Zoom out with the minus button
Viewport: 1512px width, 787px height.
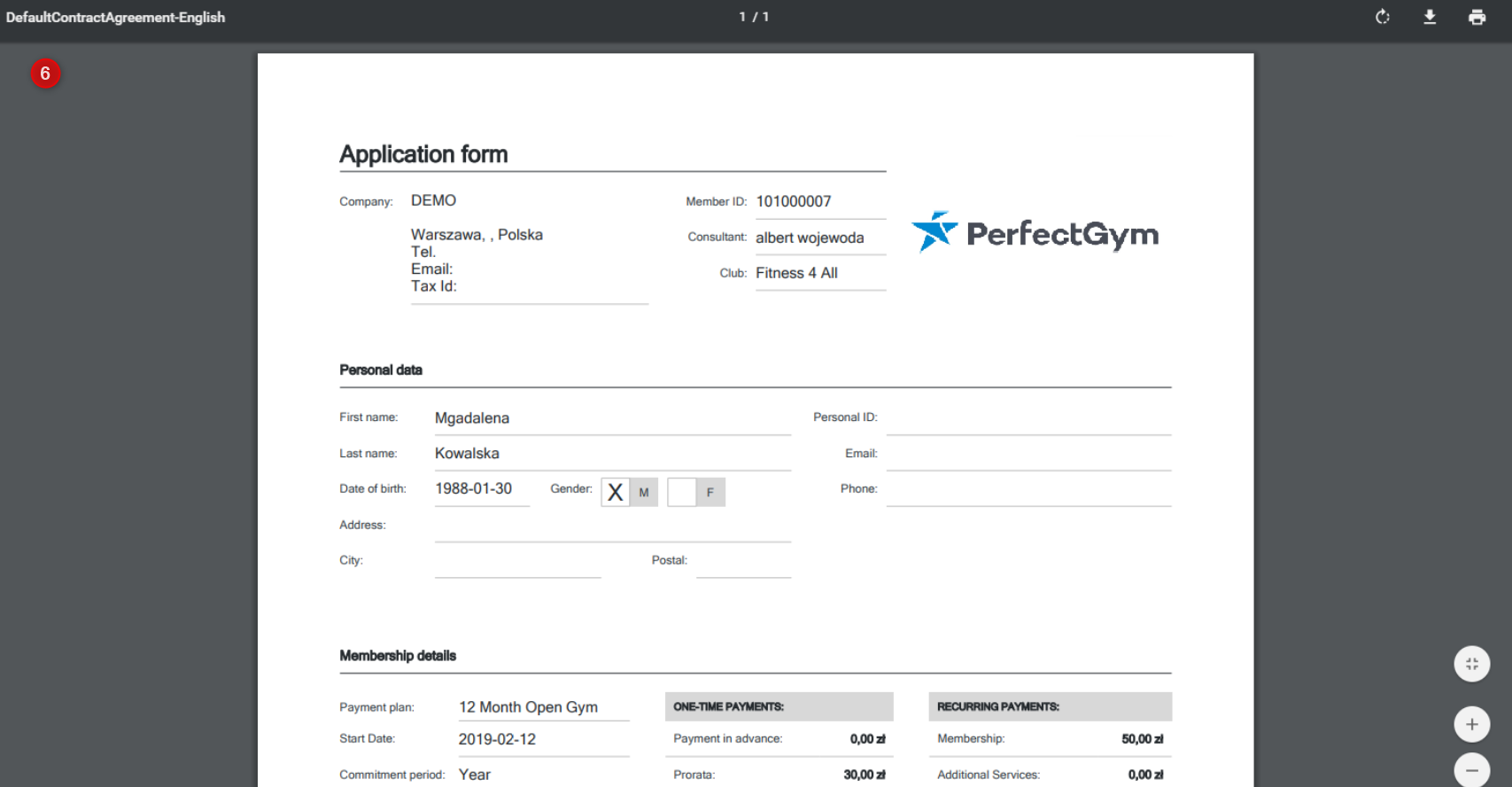point(1471,770)
